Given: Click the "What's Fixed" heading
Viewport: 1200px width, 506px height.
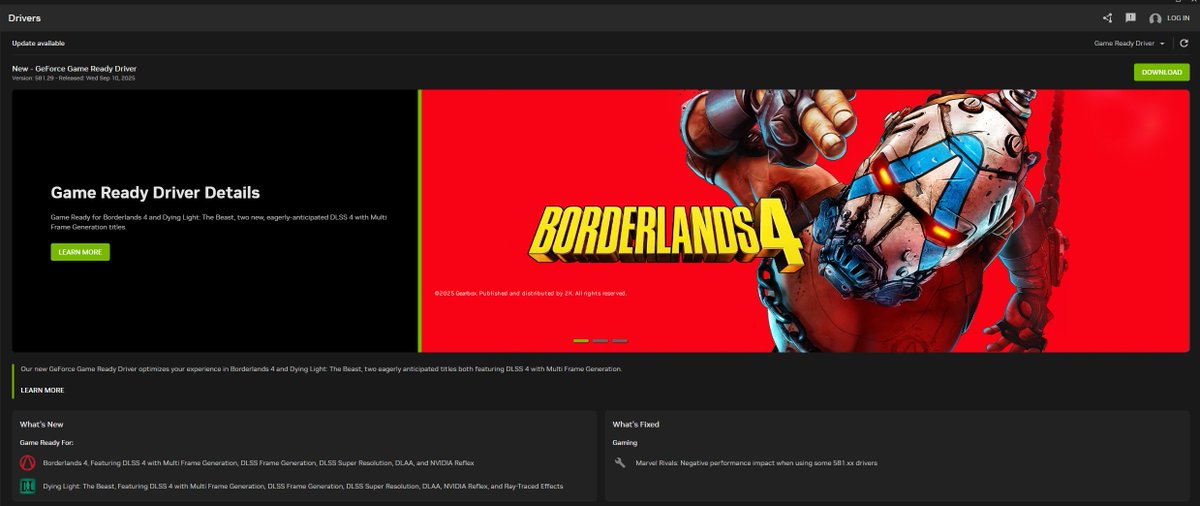Looking at the screenshot, I should 636,424.
